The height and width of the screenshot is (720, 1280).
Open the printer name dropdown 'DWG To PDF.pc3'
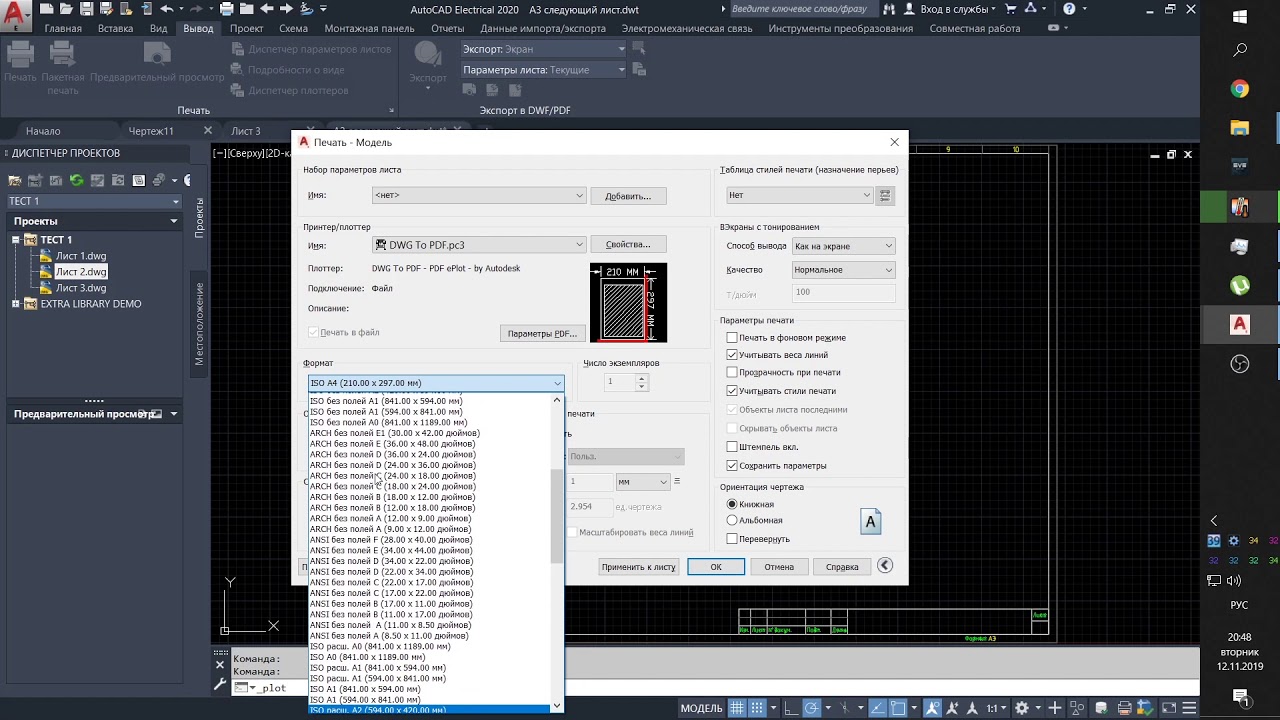(479, 245)
